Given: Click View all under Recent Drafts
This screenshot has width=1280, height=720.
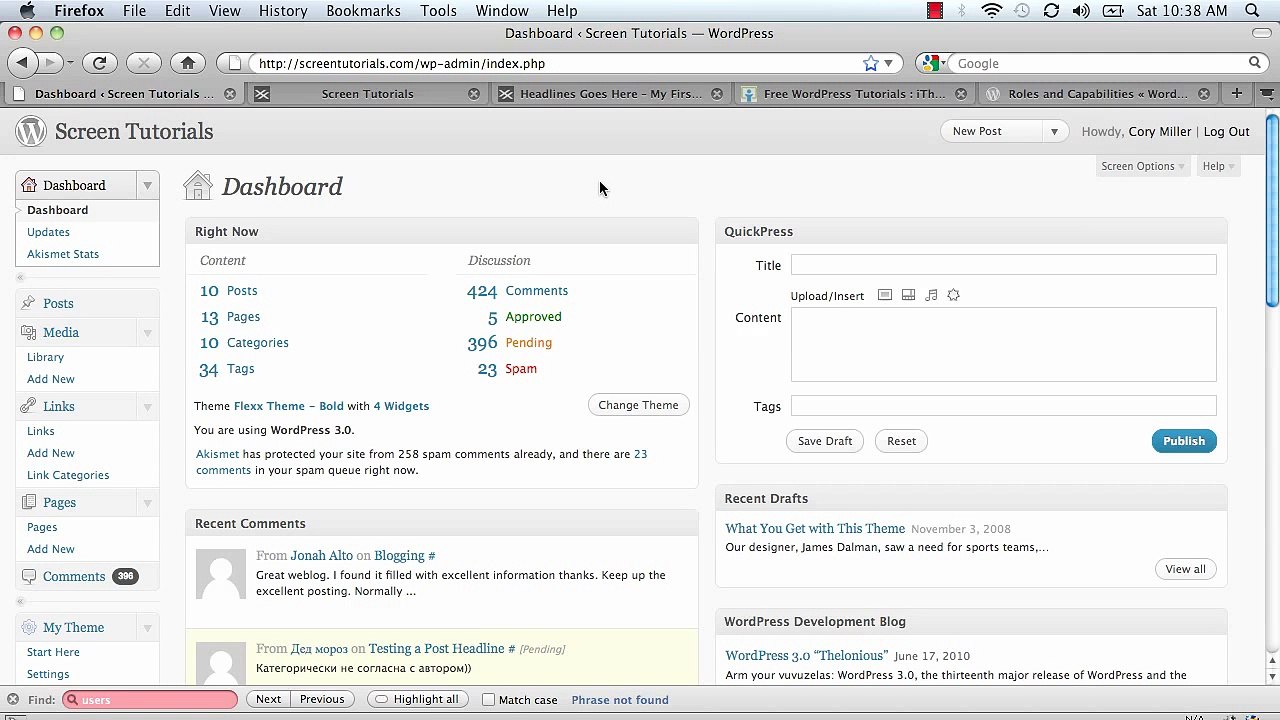Looking at the screenshot, I should [1185, 569].
